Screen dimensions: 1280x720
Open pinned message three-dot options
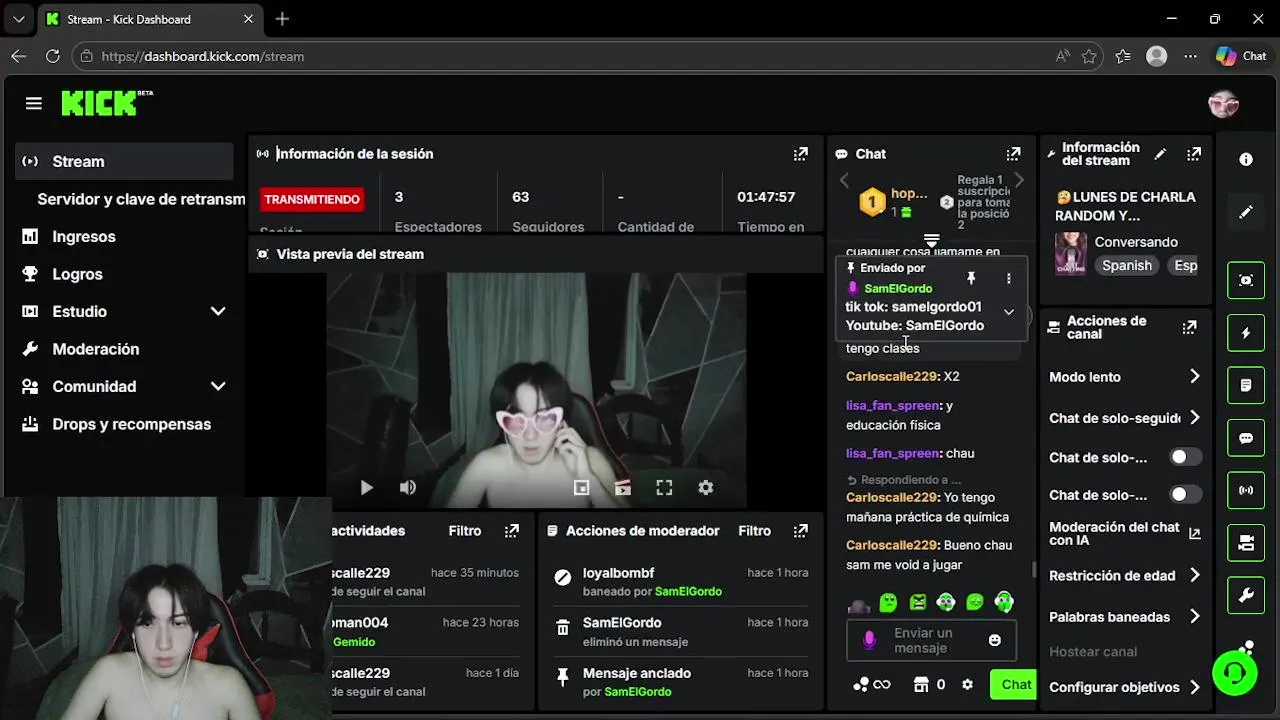[x=1008, y=278]
